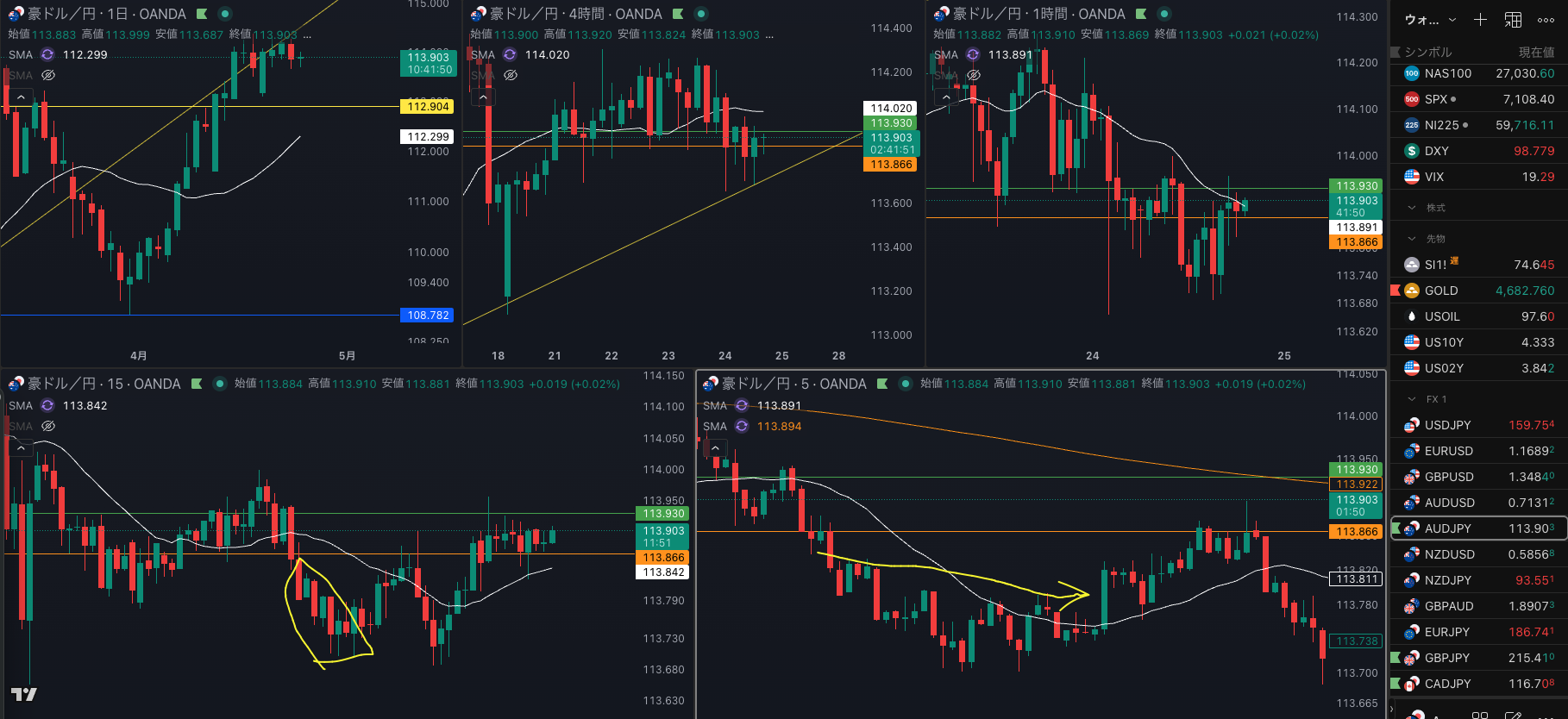Collapse the FX 1 watchlist section
Viewport: 1568px width, 719px height.
pos(1412,399)
